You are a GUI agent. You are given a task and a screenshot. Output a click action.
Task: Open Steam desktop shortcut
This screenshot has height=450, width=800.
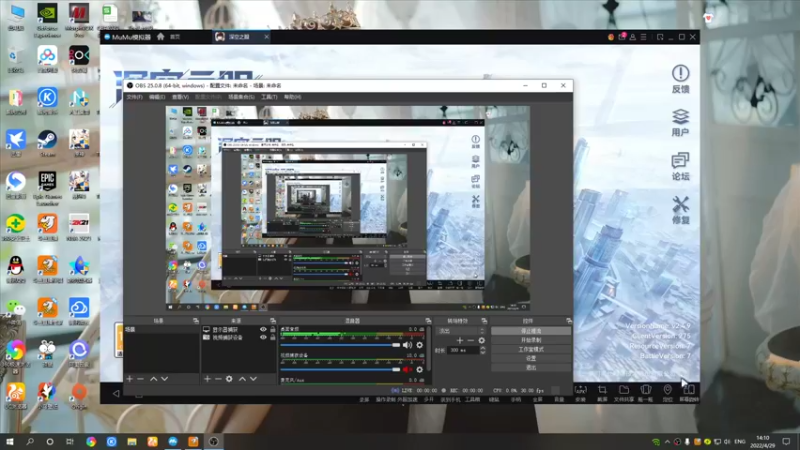47,143
